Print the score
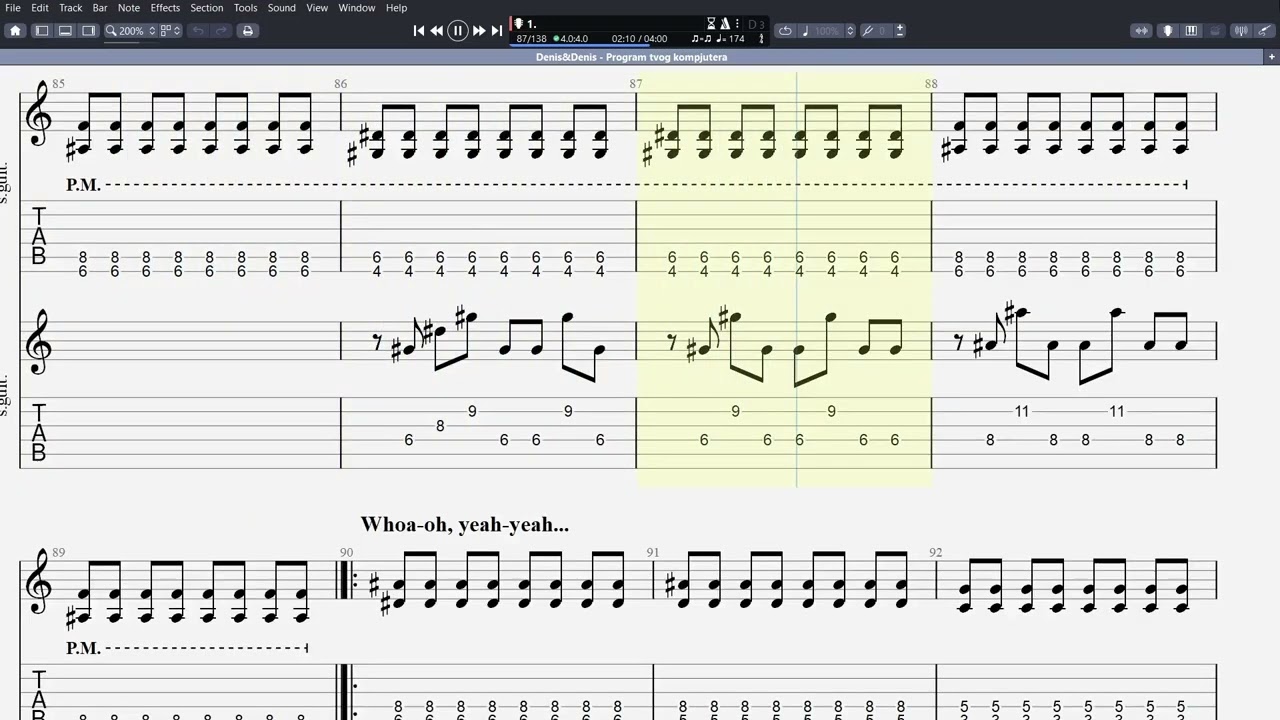1280x720 pixels. click(248, 31)
